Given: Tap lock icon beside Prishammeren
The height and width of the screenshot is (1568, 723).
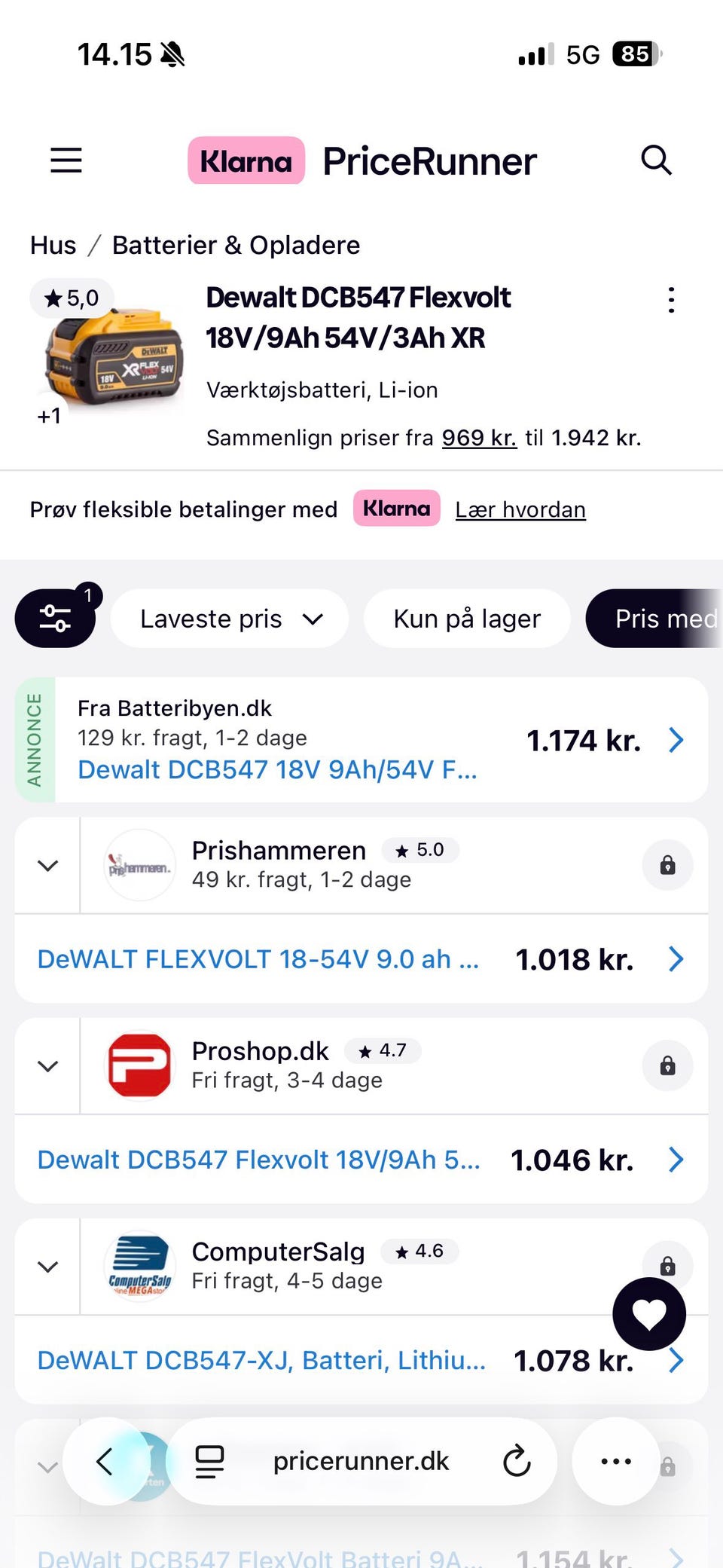Looking at the screenshot, I should [x=667, y=865].
